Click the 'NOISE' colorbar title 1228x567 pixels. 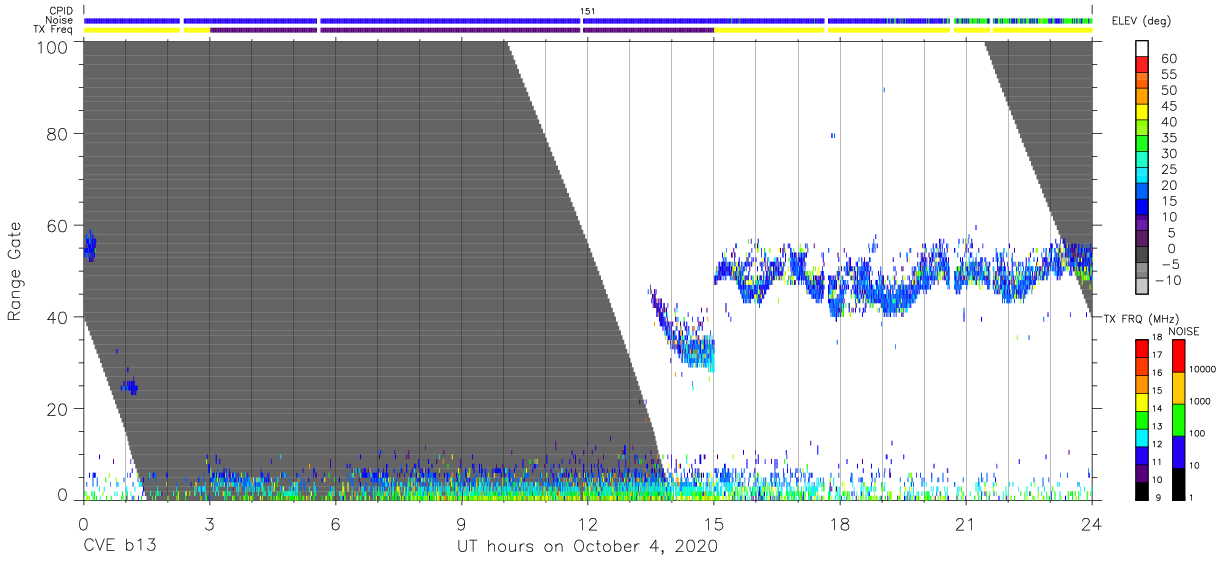click(x=1185, y=331)
